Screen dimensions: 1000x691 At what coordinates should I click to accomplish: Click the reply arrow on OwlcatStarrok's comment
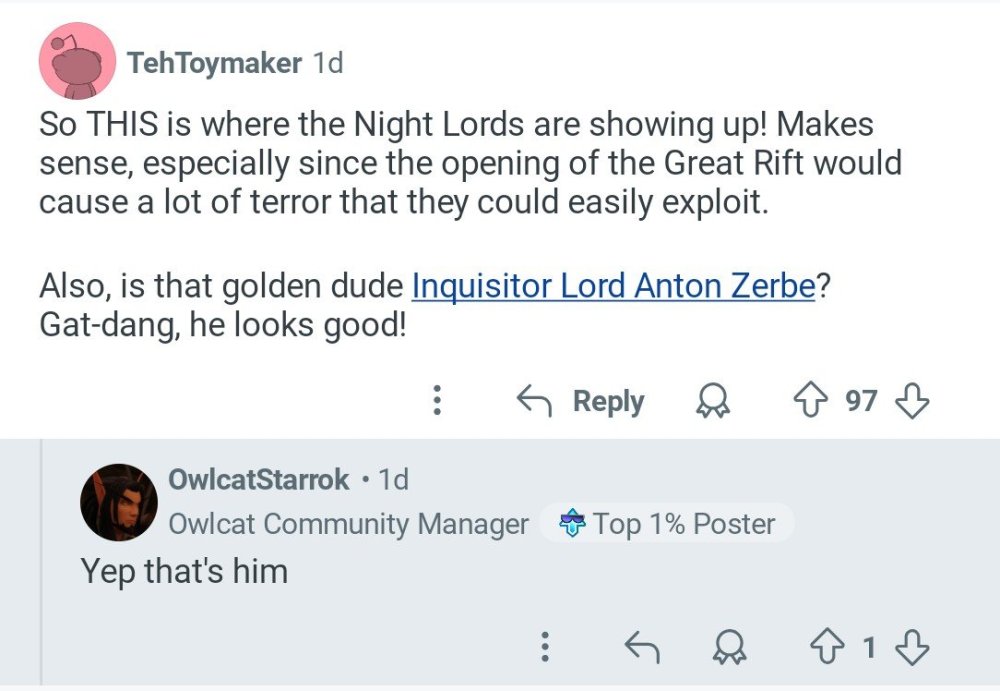click(x=642, y=648)
